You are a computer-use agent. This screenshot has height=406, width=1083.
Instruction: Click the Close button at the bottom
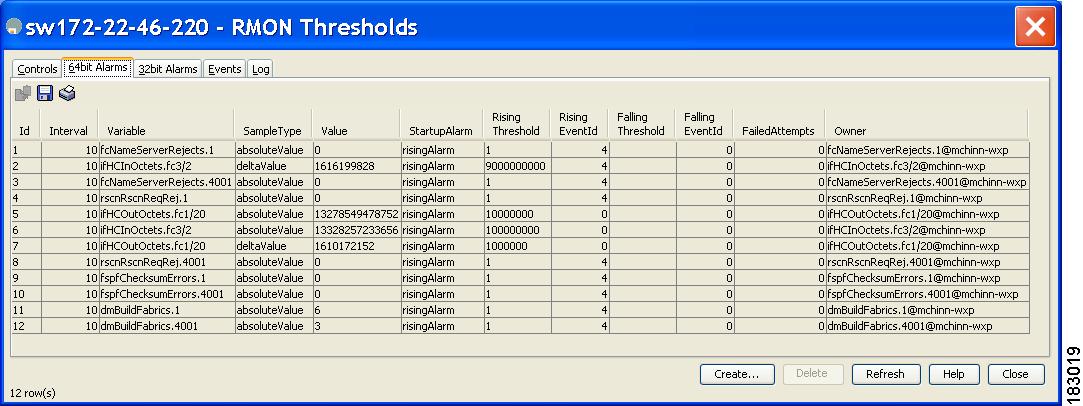coord(1015,374)
